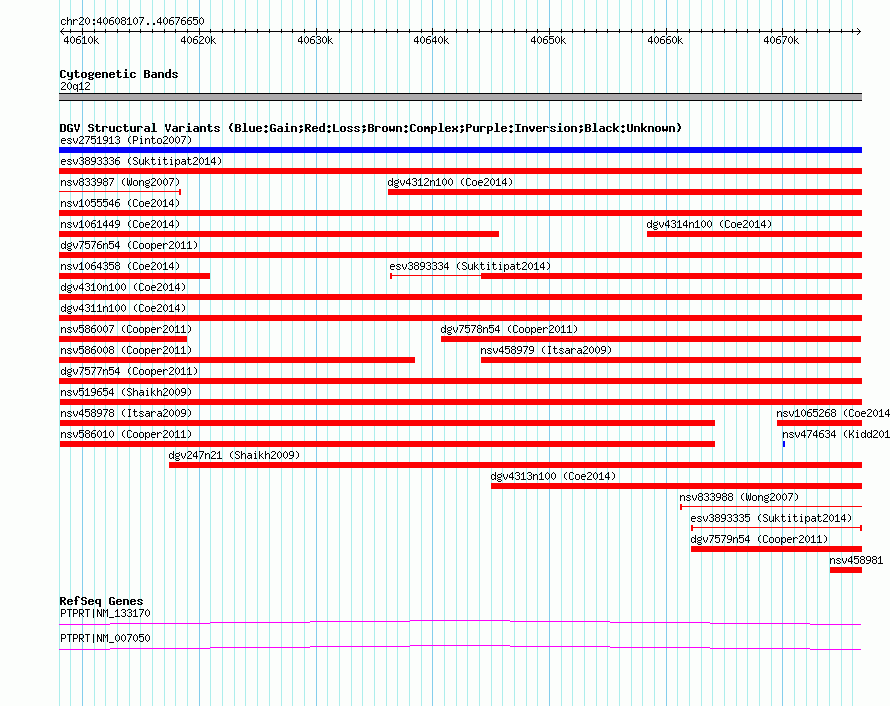Image resolution: width=890 pixels, height=706 pixels.
Task: Select the nsv1065268 variant label
Action: 833,413
